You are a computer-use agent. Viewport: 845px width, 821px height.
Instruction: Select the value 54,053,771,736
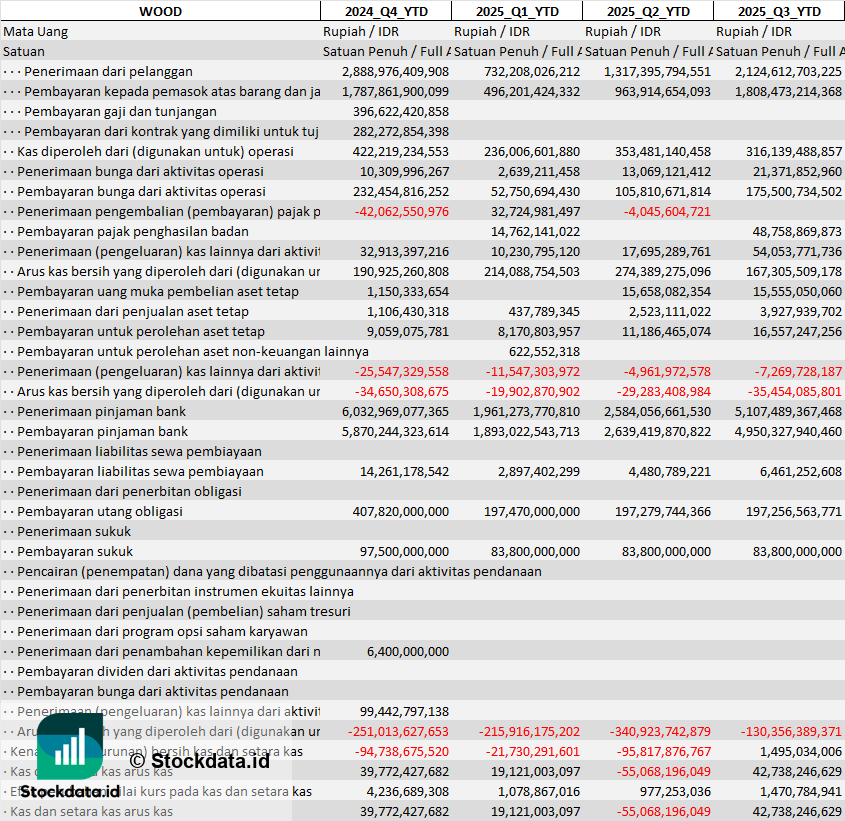797,251
